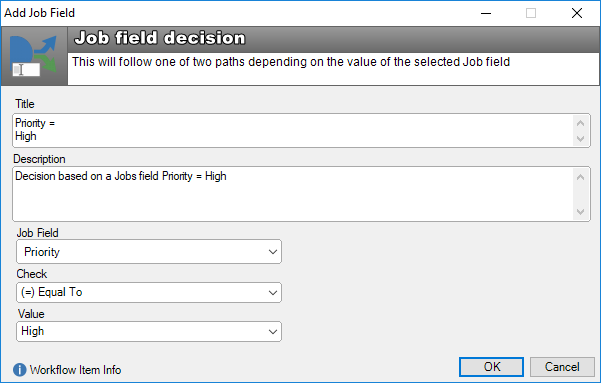Select the Priority job field combo box
This screenshot has height=383, width=601.
pyautogui.click(x=149, y=252)
